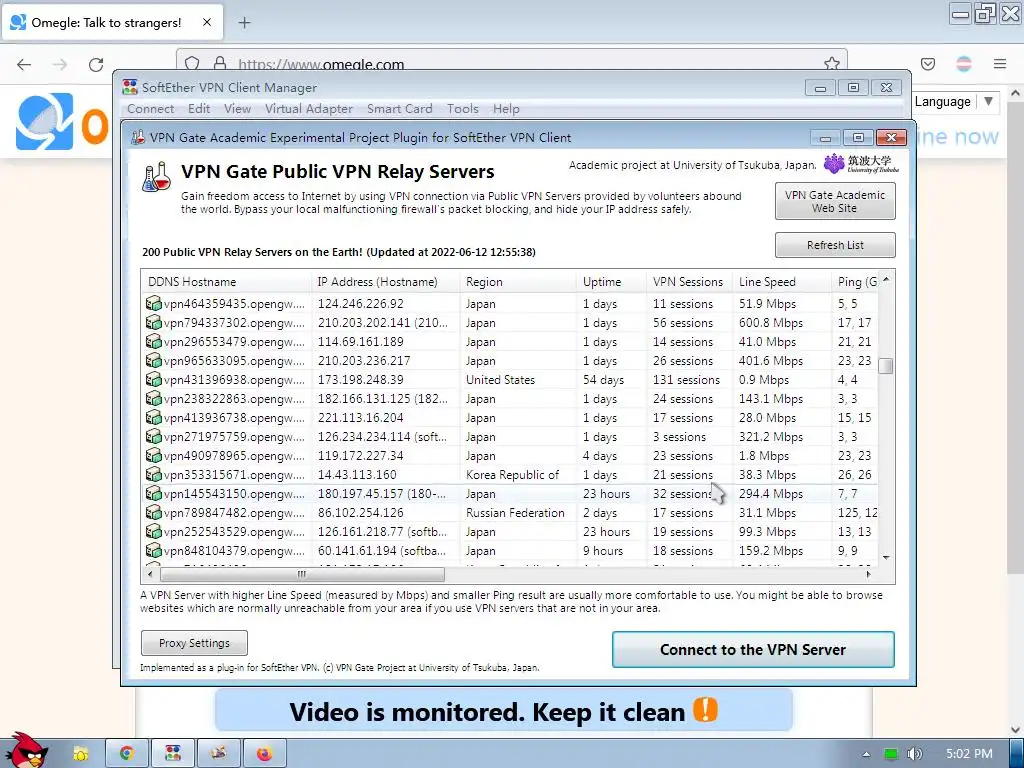
Task: Open Firefox from the taskbar
Action: (264, 753)
